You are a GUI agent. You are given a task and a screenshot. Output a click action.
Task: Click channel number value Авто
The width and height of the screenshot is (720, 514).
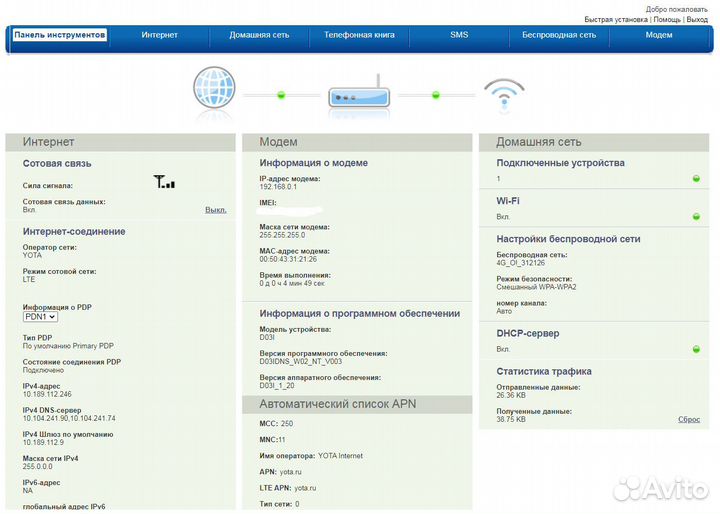coord(504,311)
